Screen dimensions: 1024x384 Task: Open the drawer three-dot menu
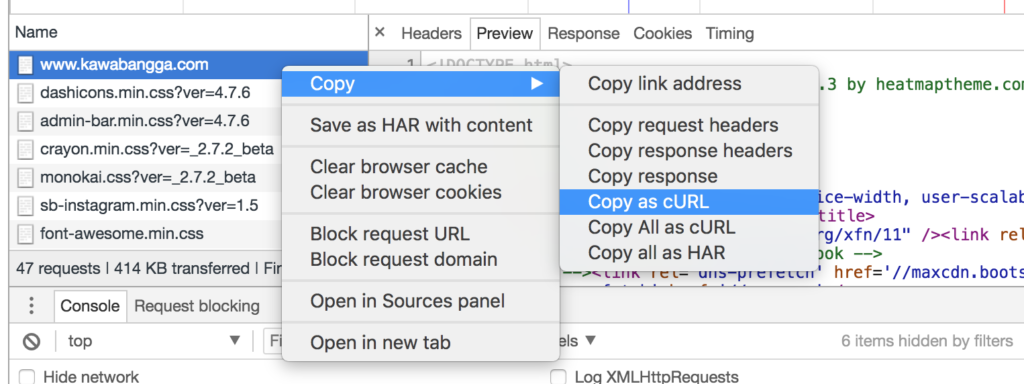coord(31,306)
